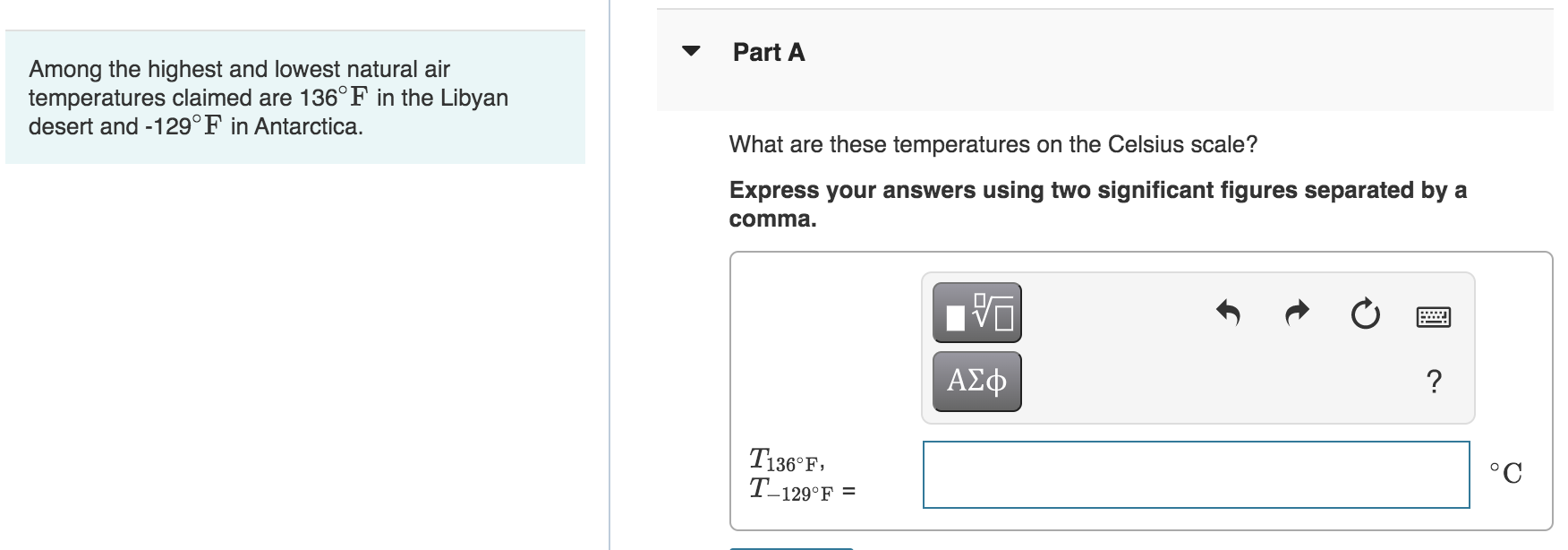The height and width of the screenshot is (550, 1568).
Task: Click the blue button edge below answer box
Action: pos(791,547)
